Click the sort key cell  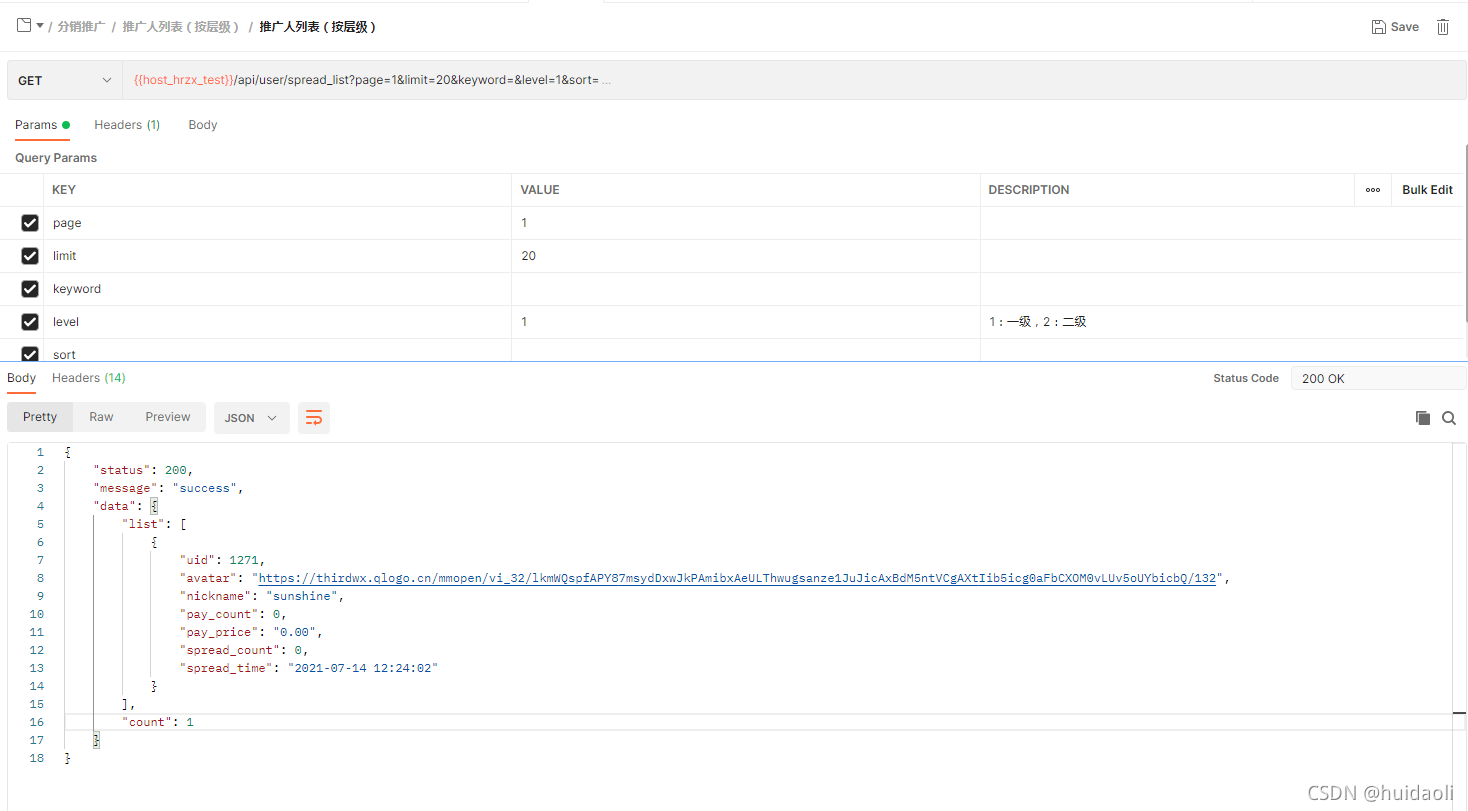[x=277, y=351]
